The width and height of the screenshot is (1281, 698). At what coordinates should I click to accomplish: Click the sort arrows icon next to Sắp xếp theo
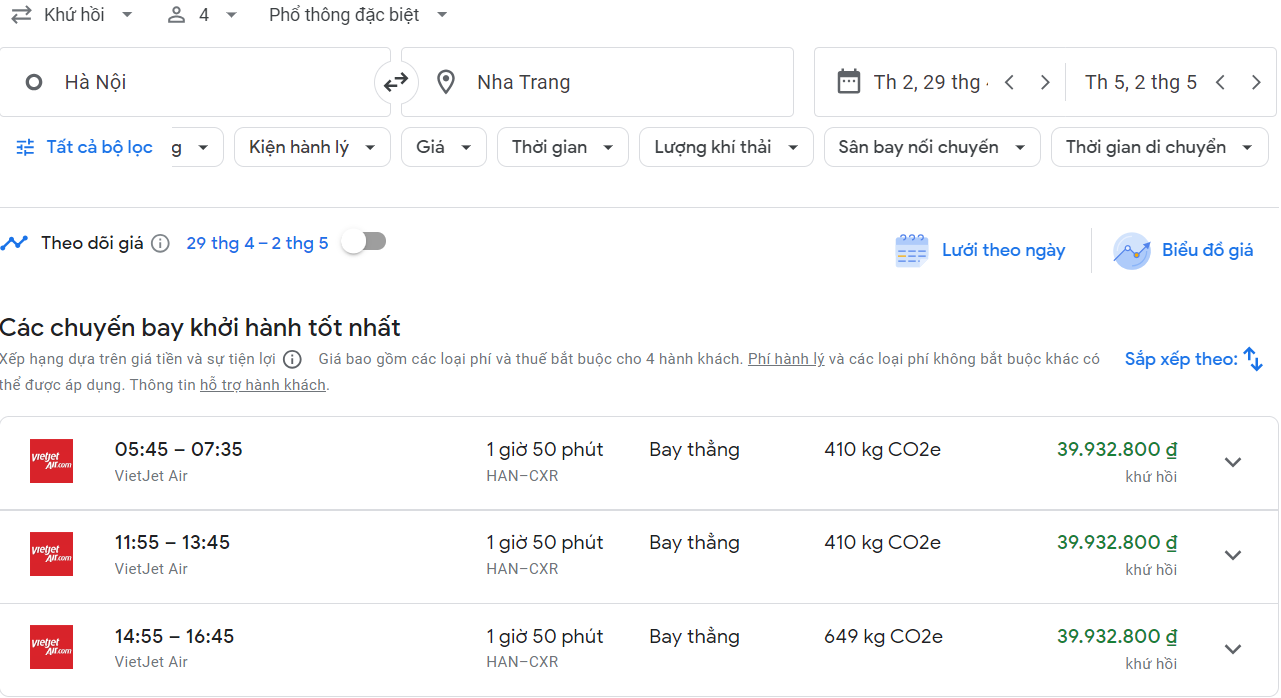tap(1253, 360)
